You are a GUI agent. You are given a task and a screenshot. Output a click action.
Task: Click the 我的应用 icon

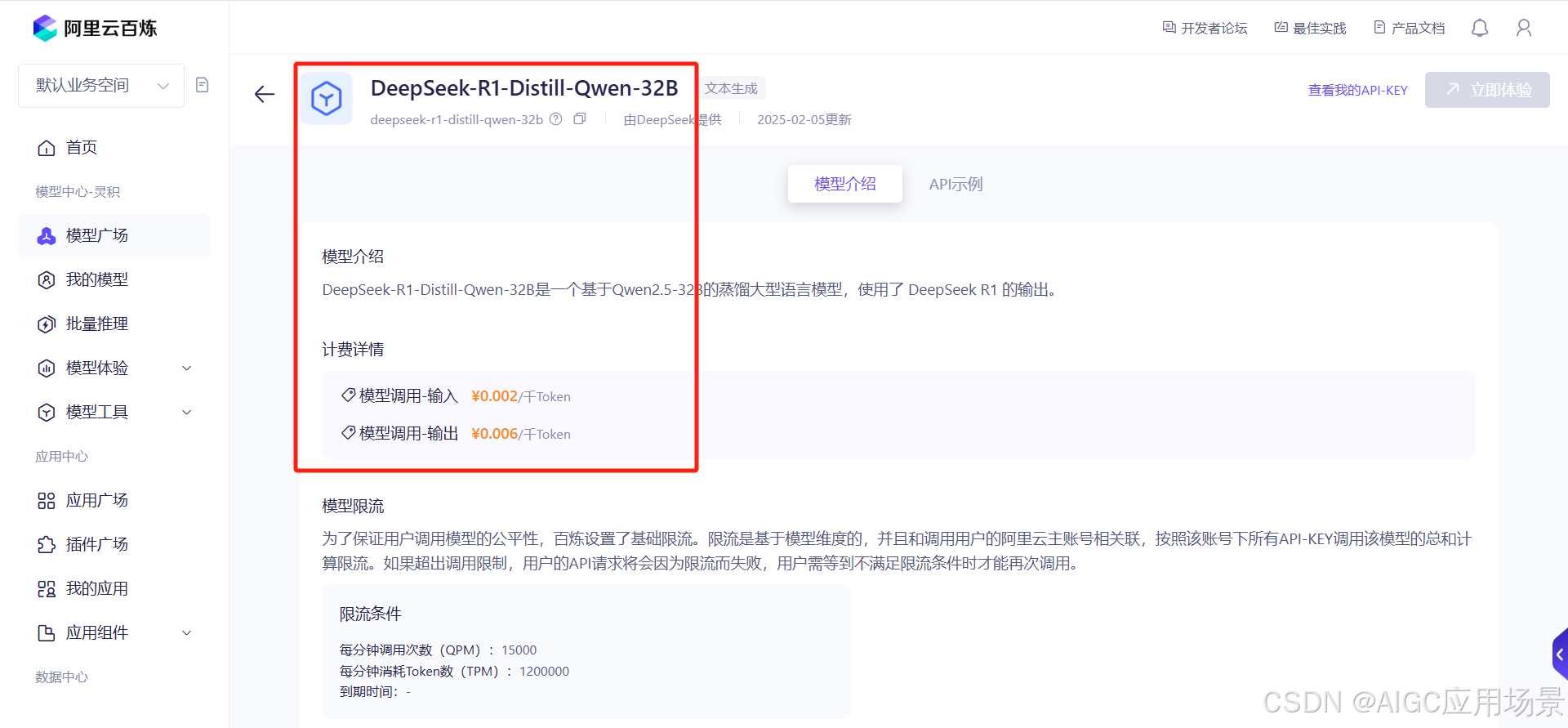(47, 589)
